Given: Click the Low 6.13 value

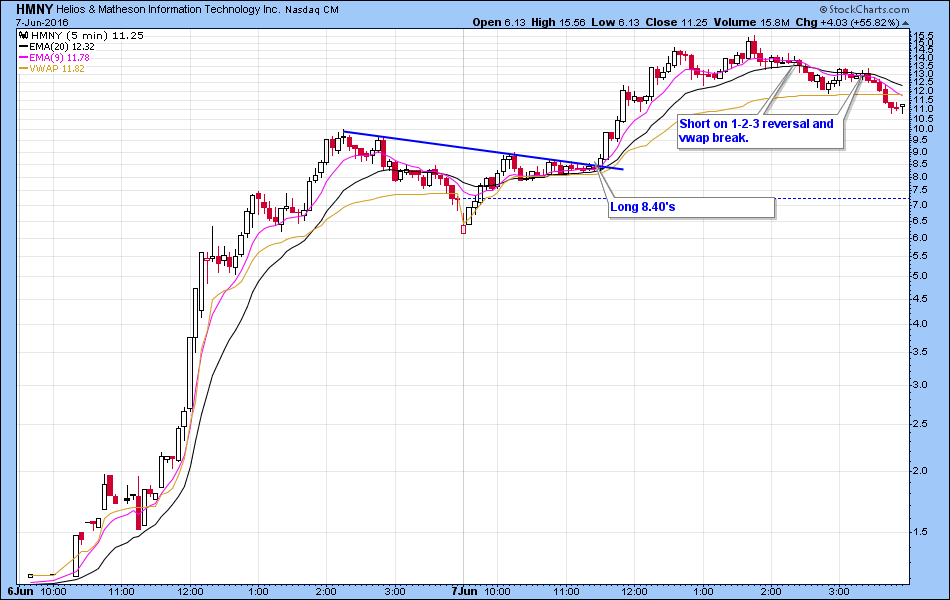Looking at the screenshot, I should coord(615,22).
